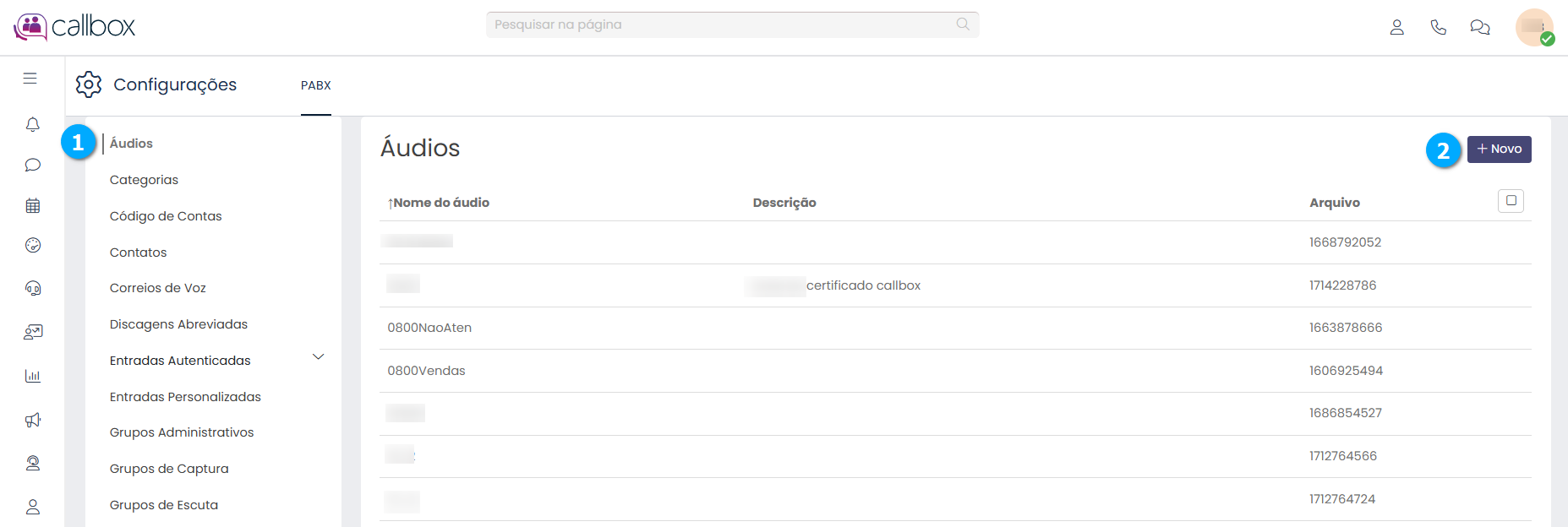Click the dashboard gauge icon in the sidebar
1568x527 pixels.
[32, 245]
